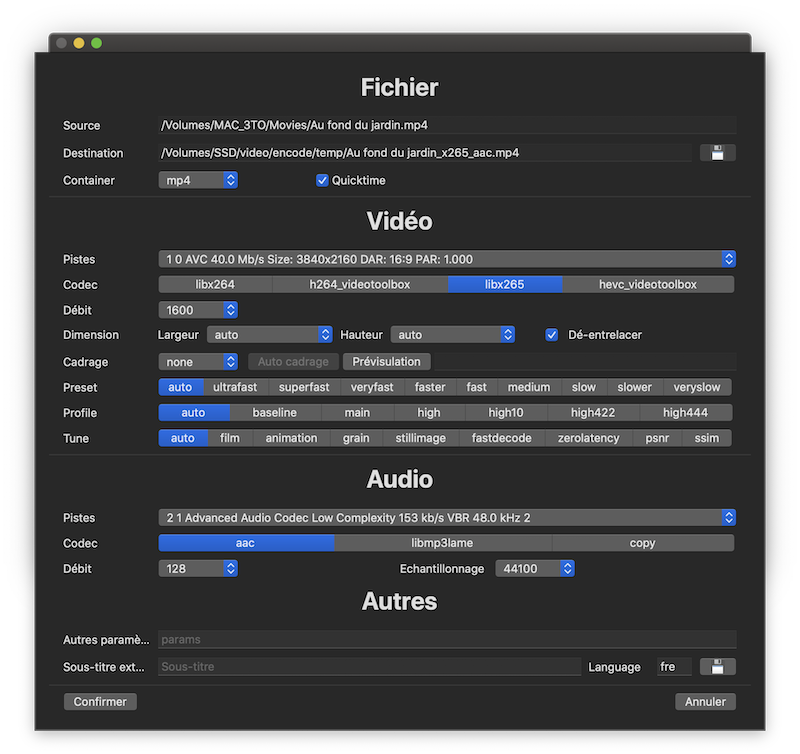Open the Echantillonnage 44100 dropdown

(x=535, y=568)
